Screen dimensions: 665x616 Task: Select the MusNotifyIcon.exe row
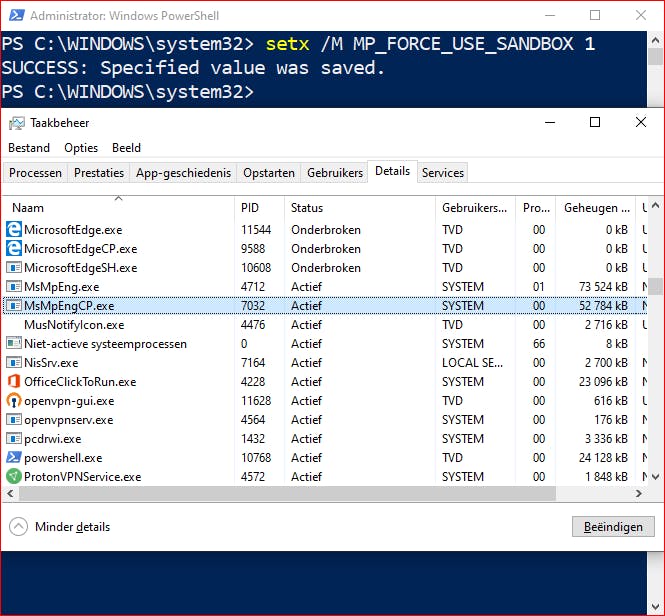tap(325, 325)
